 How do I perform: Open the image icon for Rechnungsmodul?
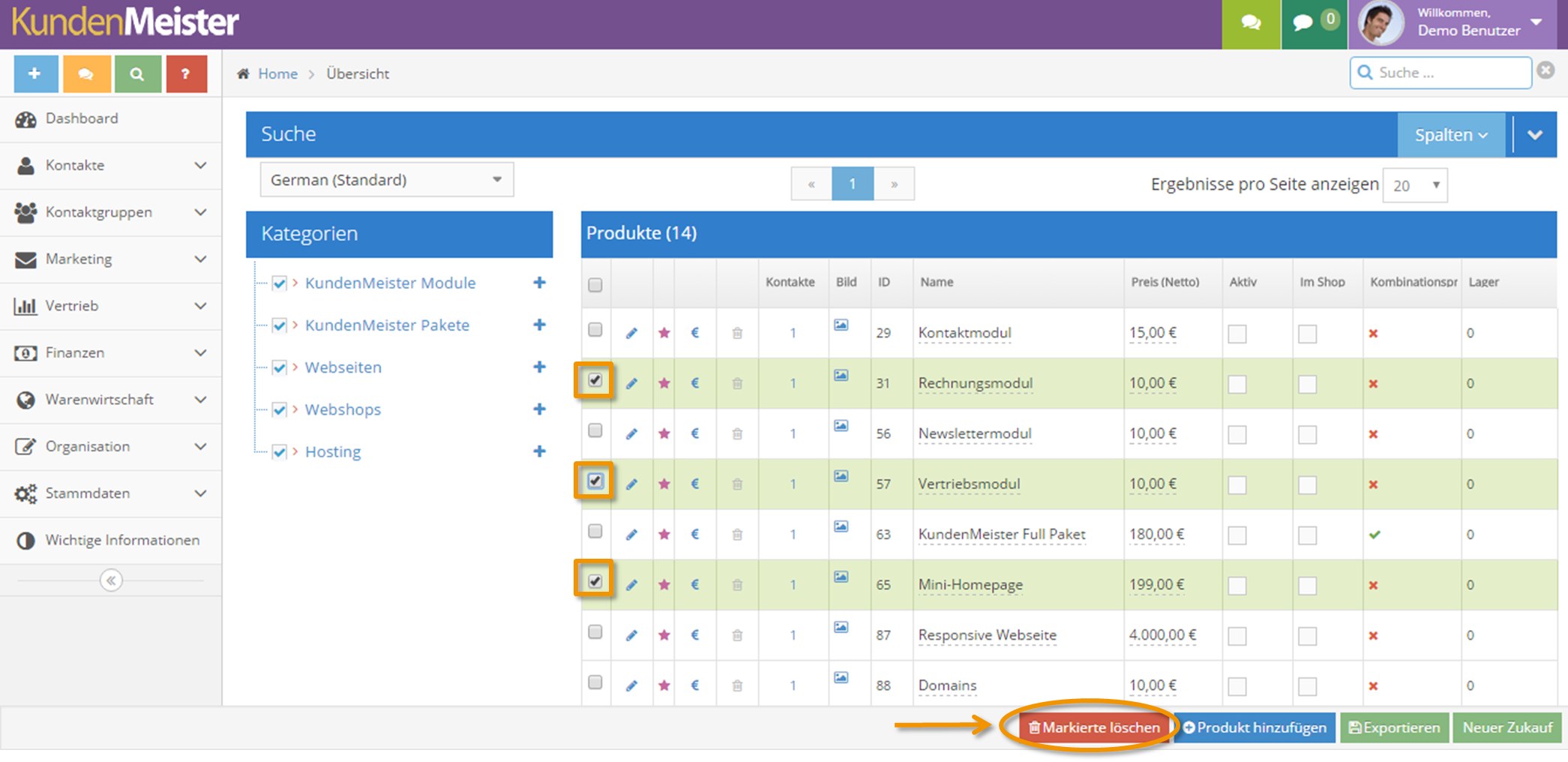[x=841, y=375]
